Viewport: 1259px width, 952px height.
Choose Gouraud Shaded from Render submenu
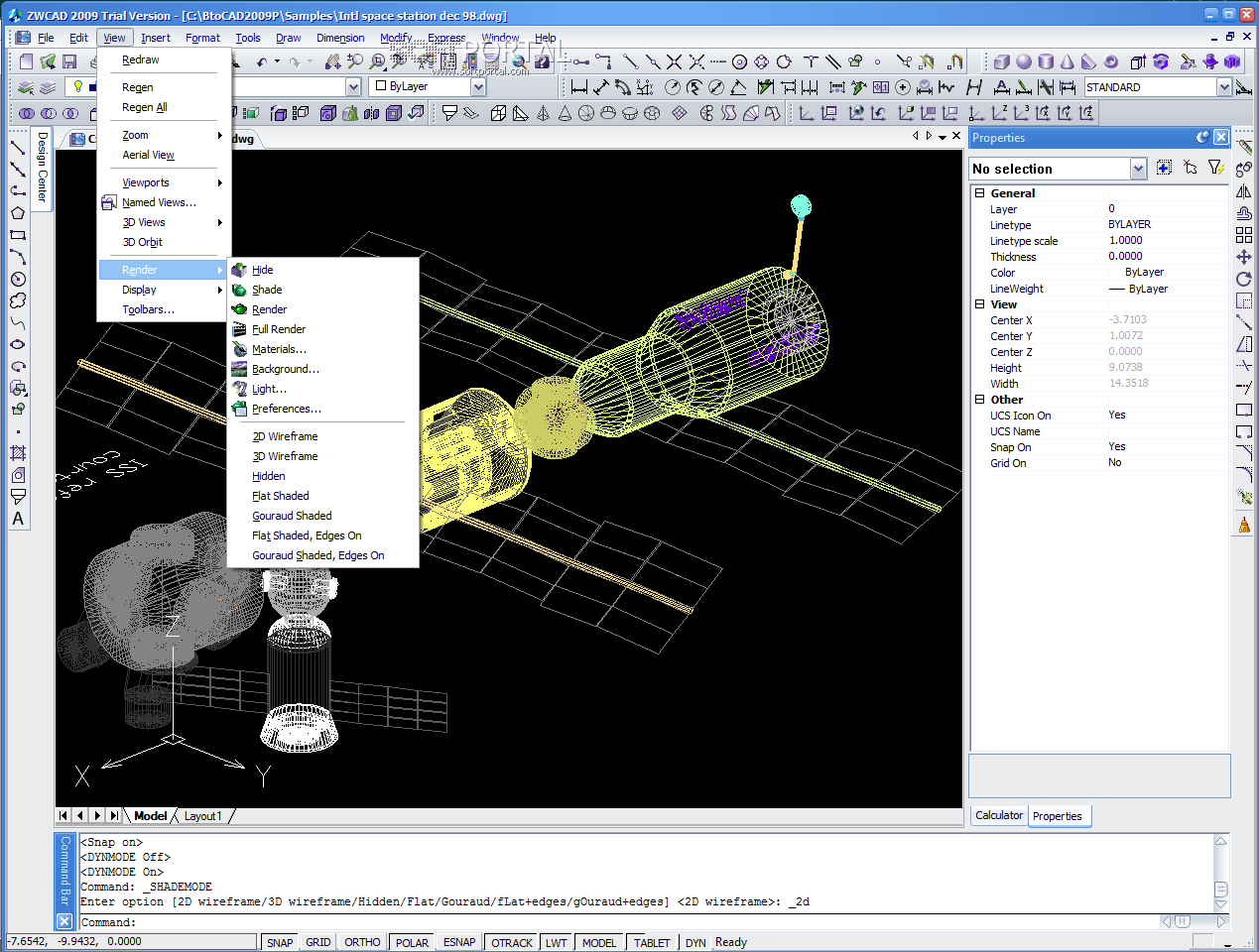[x=292, y=516]
